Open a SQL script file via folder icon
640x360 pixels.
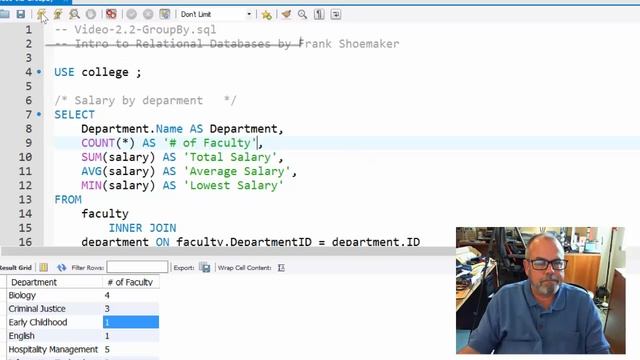tap(4, 14)
